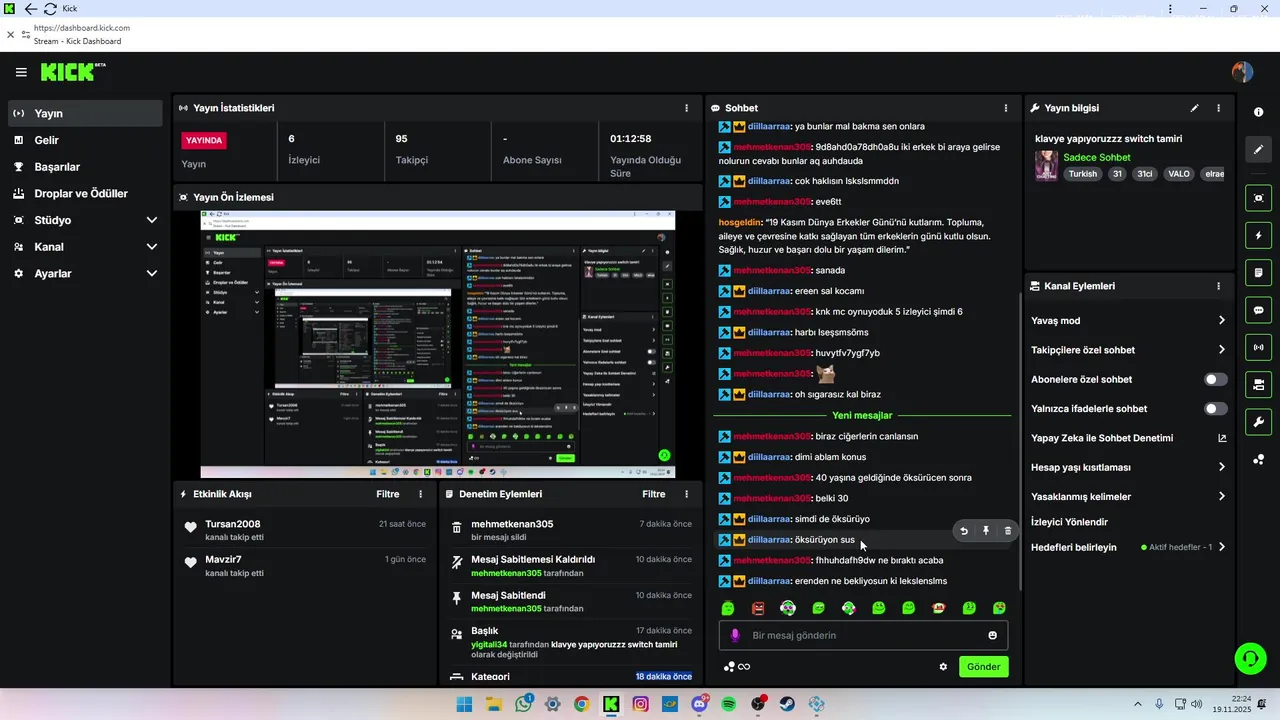1280x720 pixels.
Task: Open WhatsApp from the taskbar
Action: click(523, 704)
